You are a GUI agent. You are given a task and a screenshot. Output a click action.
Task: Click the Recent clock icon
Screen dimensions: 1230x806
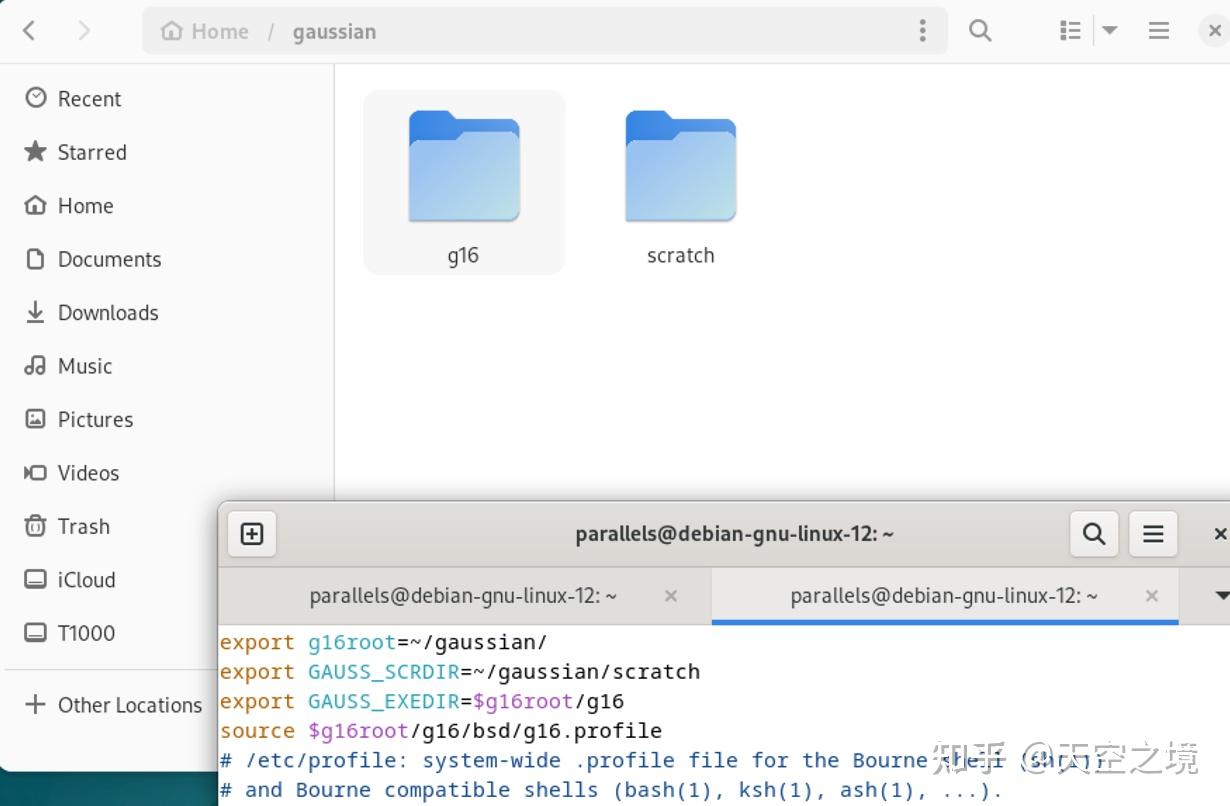click(36, 98)
